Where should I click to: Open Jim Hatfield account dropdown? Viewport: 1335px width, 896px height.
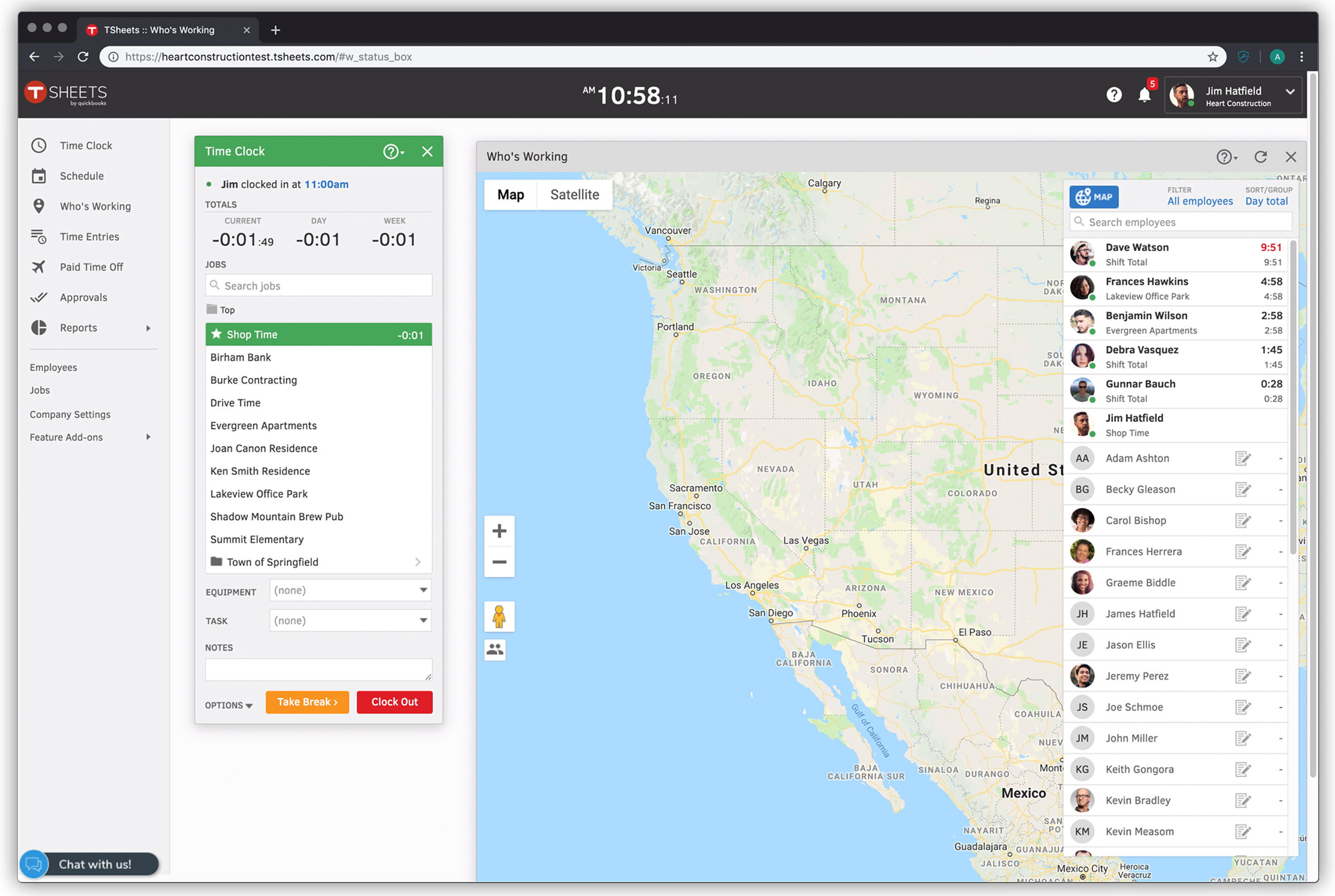(1233, 95)
